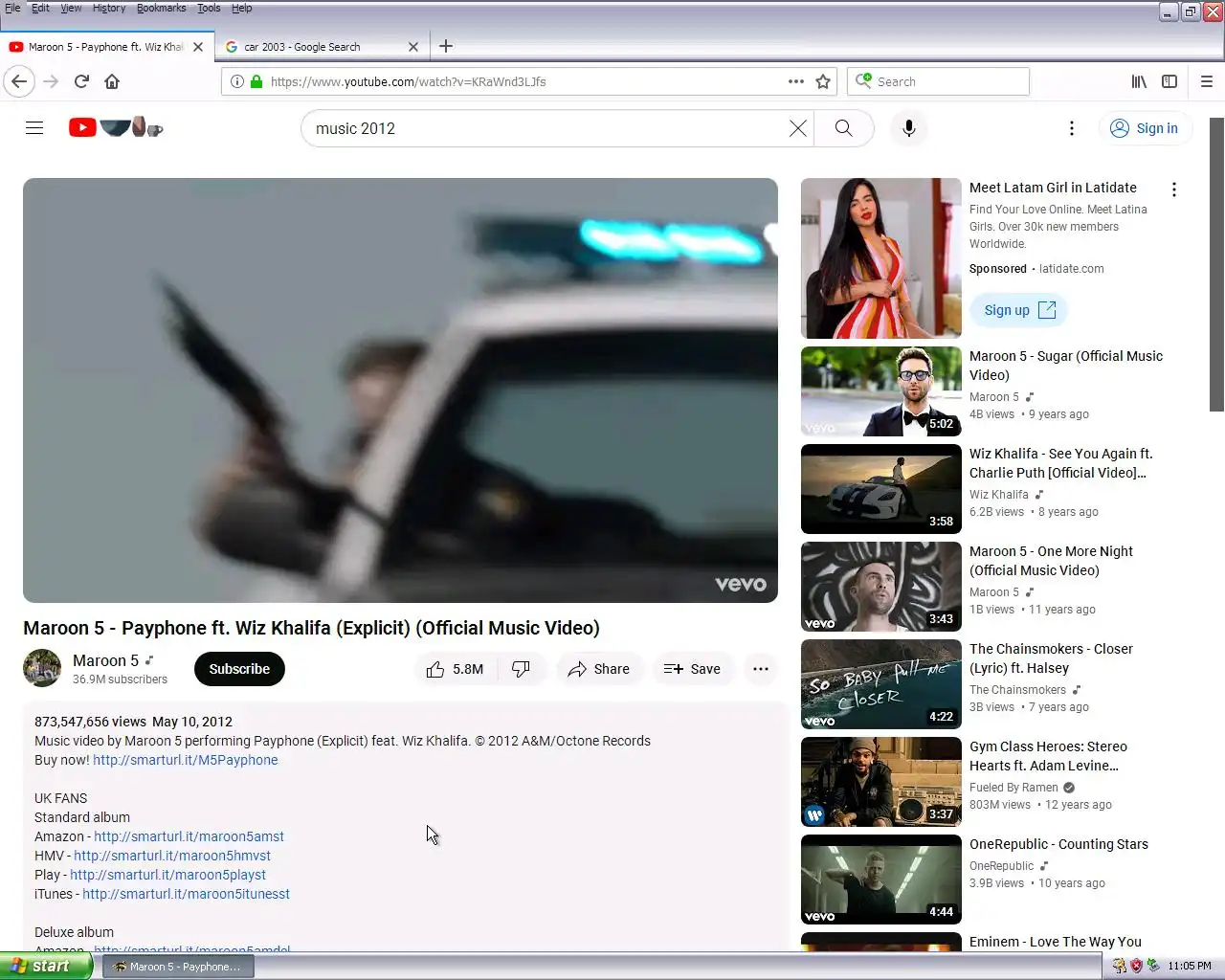Viewport: 1225px width, 980px height.
Task: Open the Tools menu
Action: [209, 8]
